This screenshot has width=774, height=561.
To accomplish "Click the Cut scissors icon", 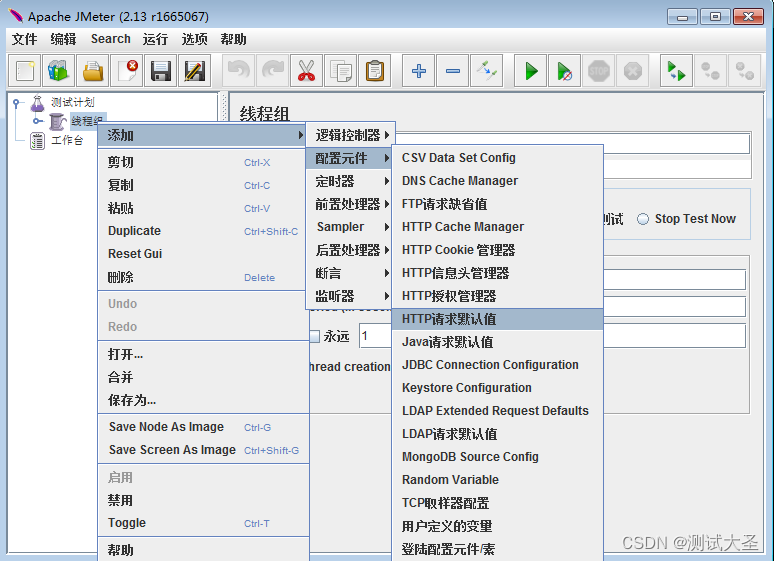I will (x=307, y=71).
